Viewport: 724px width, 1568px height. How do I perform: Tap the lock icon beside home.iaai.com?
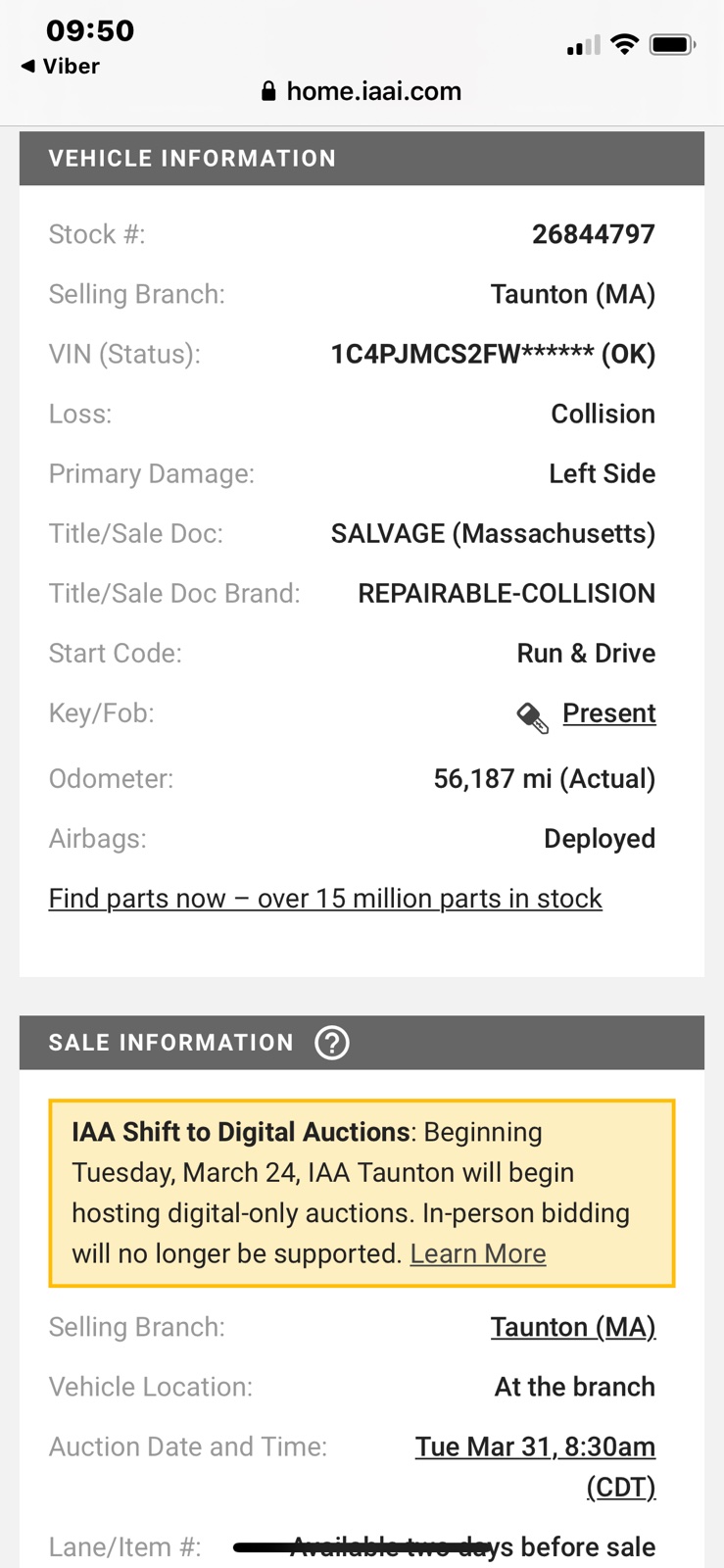click(268, 92)
